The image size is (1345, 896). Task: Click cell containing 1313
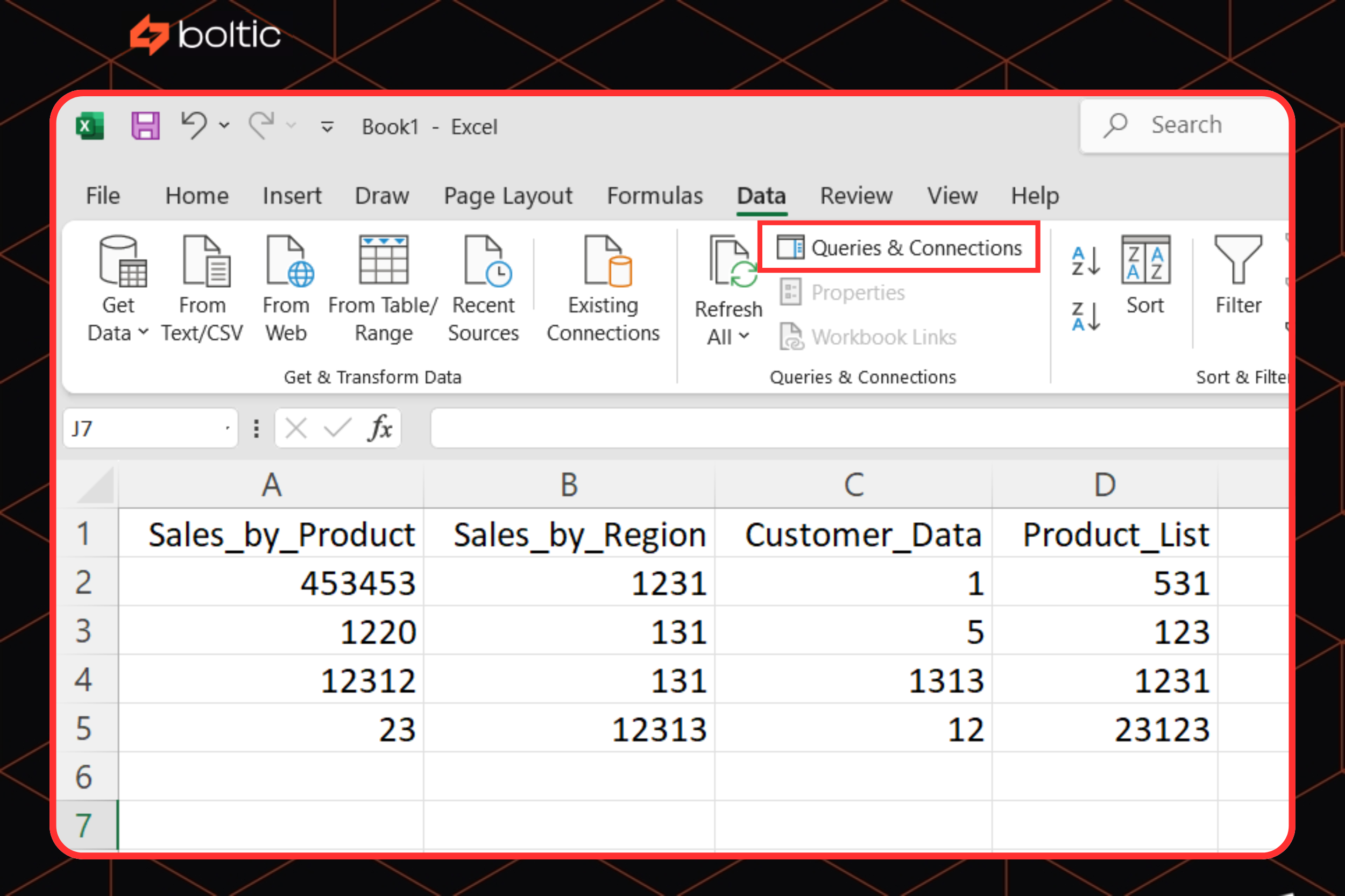pos(854,679)
